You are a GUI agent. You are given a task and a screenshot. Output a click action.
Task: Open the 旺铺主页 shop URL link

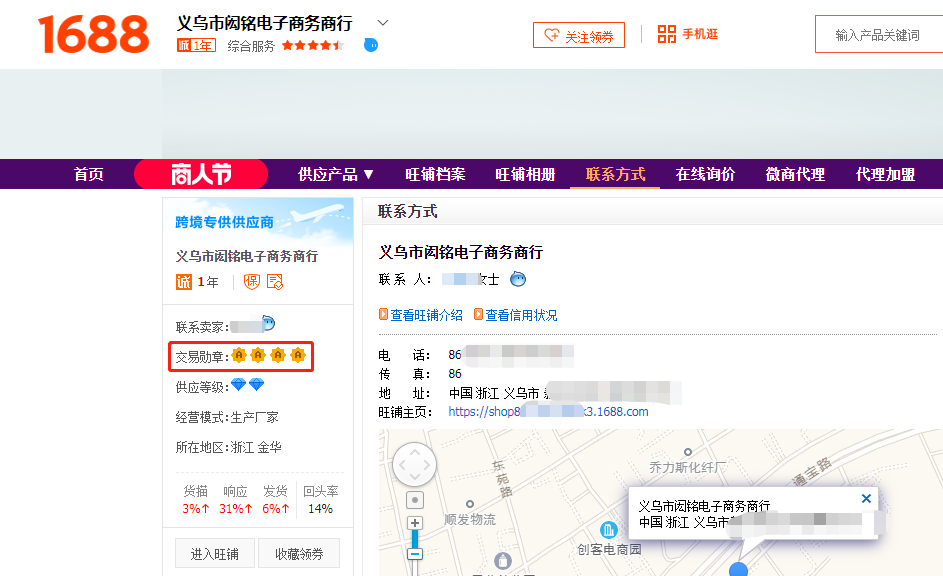[x=548, y=412]
